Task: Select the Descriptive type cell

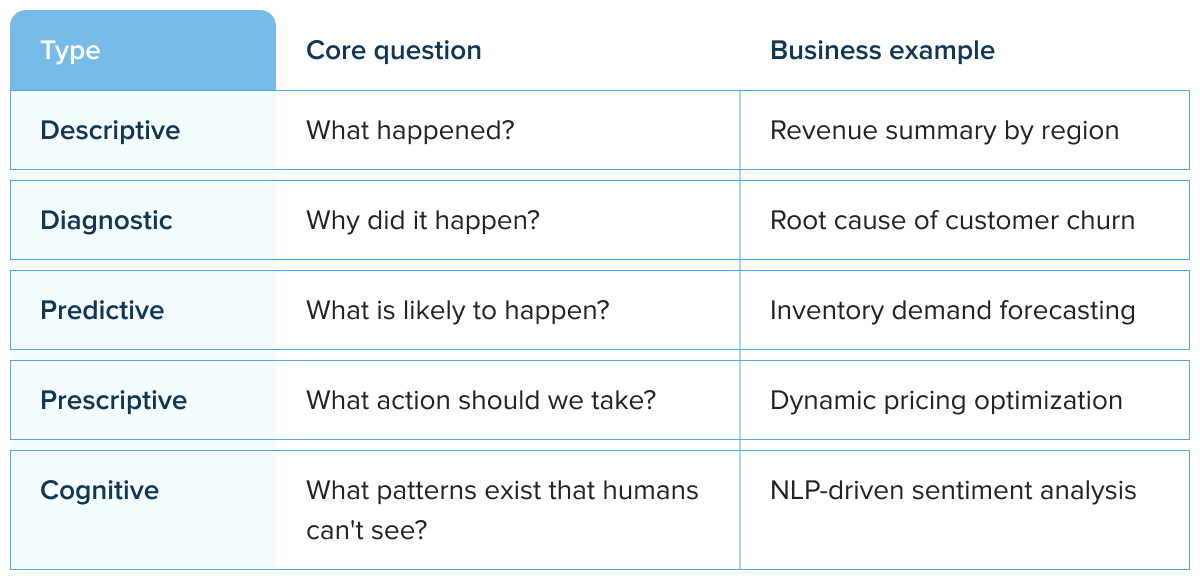Action: 110,131
